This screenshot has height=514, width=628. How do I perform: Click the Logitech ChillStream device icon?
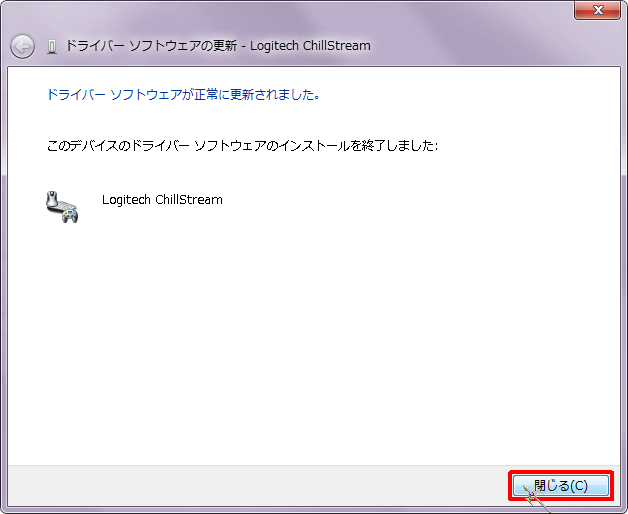coord(62,207)
